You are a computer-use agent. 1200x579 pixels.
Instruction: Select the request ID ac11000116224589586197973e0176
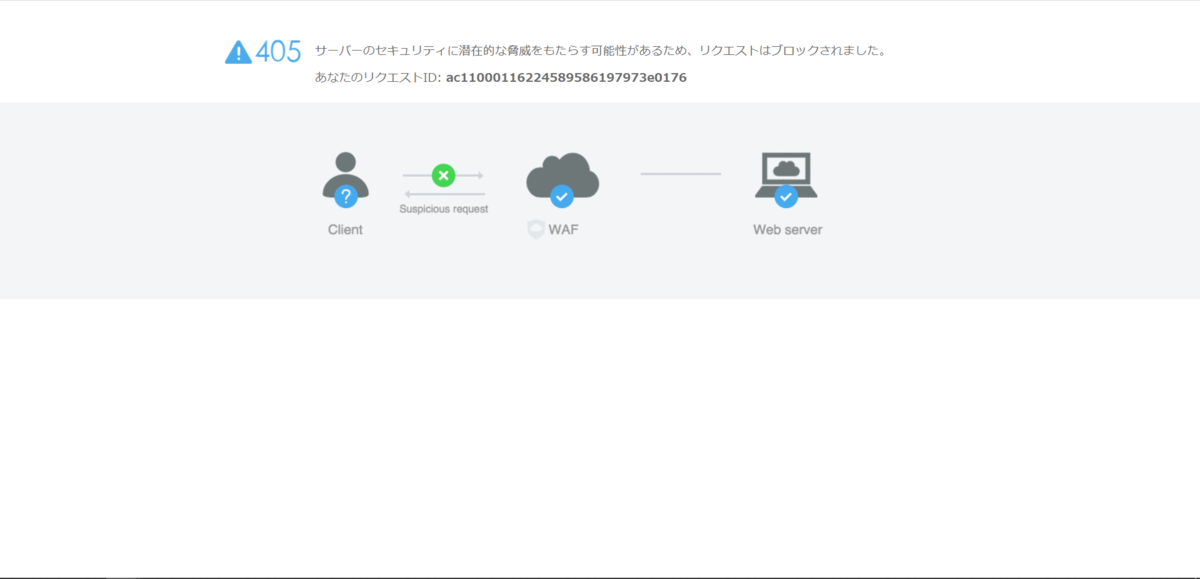[x=565, y=77]
